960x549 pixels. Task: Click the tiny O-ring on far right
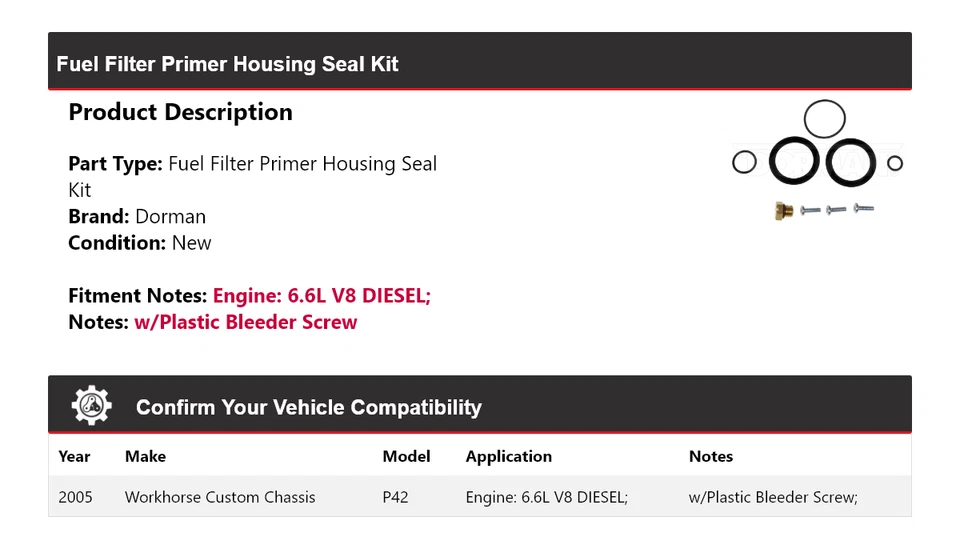(x=895, y=163)
